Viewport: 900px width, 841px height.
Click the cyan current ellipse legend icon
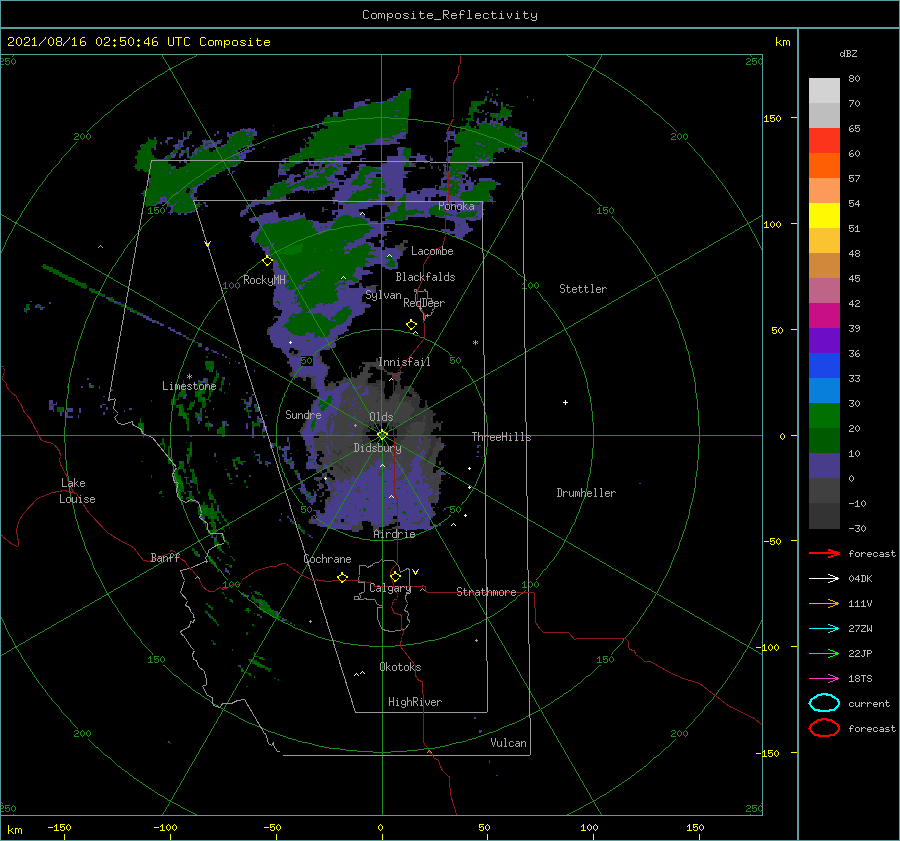pos(824,703)
